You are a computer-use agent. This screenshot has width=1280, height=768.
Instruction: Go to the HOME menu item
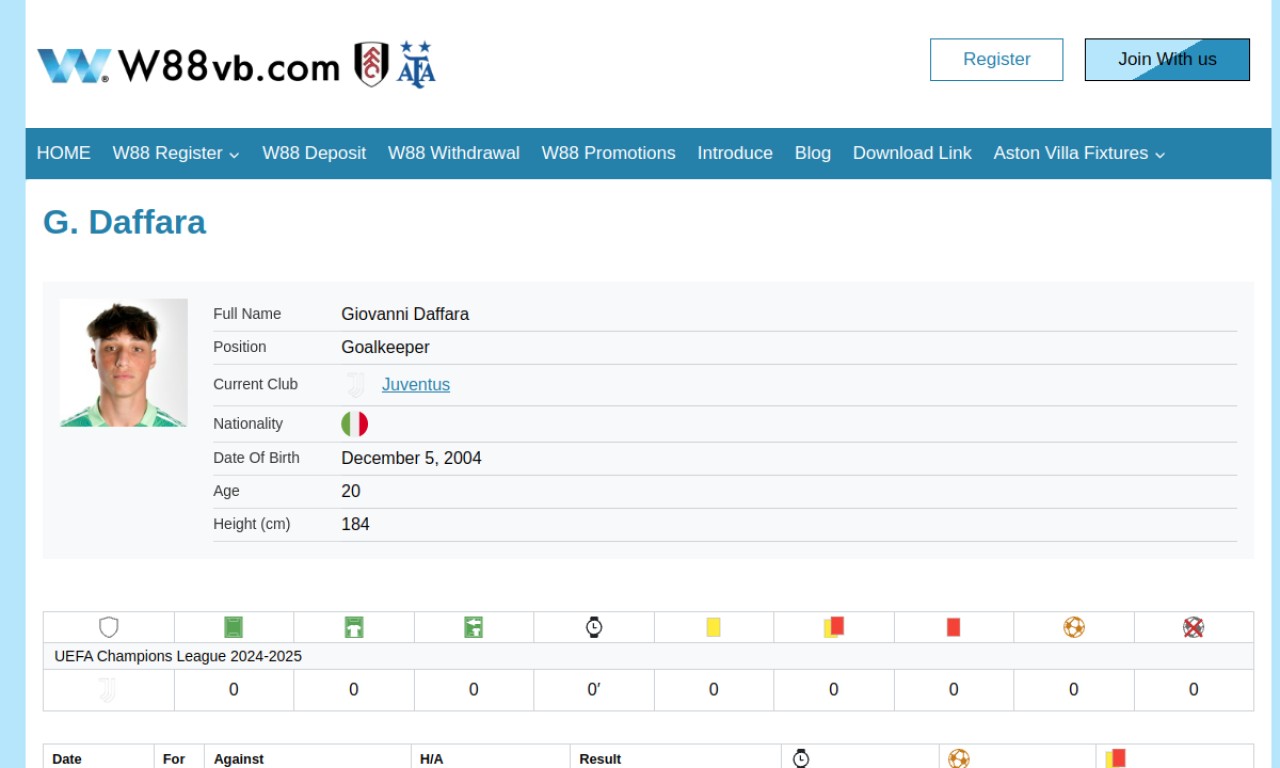[x=64, y=153]
